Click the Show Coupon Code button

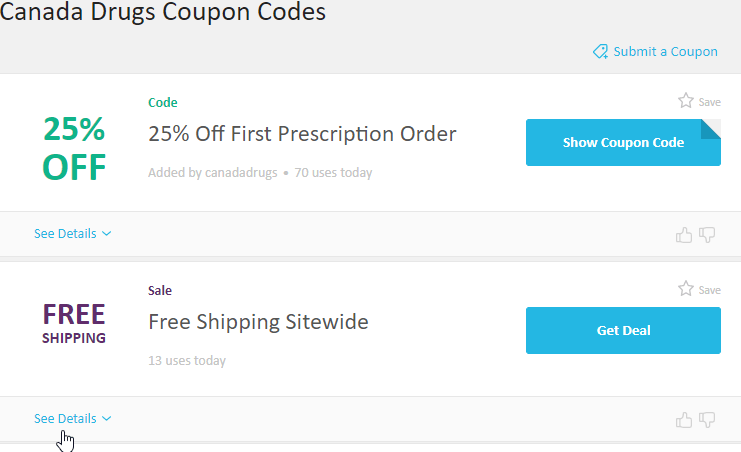click(623, 142)
